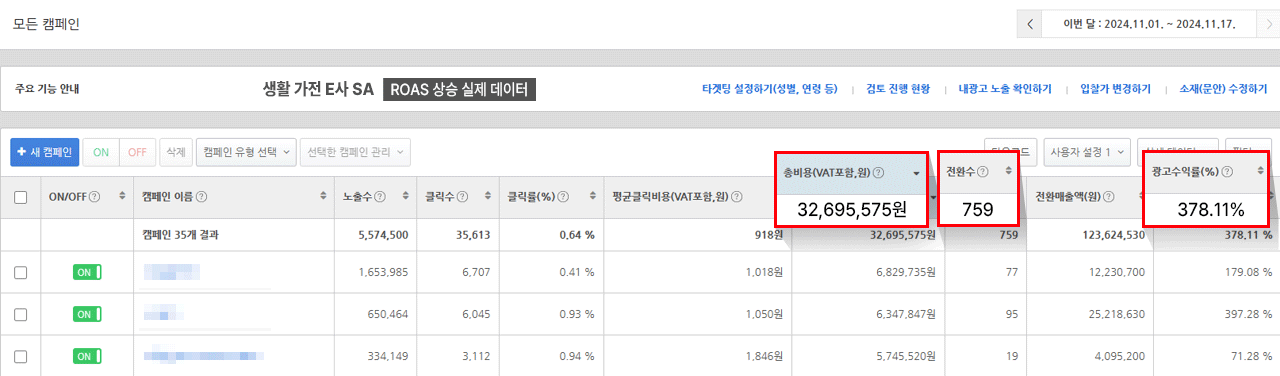The image size is (1280, 376).
Task: Toggle ON switch for the 3,112 clicks campaign
Action: pyautogui.click(x=87, y=356)
